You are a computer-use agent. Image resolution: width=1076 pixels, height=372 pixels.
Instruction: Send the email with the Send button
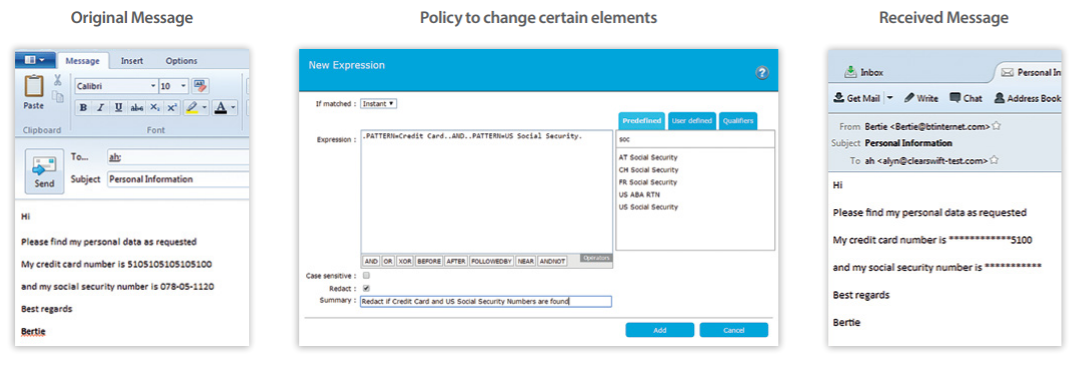[45, 170]
